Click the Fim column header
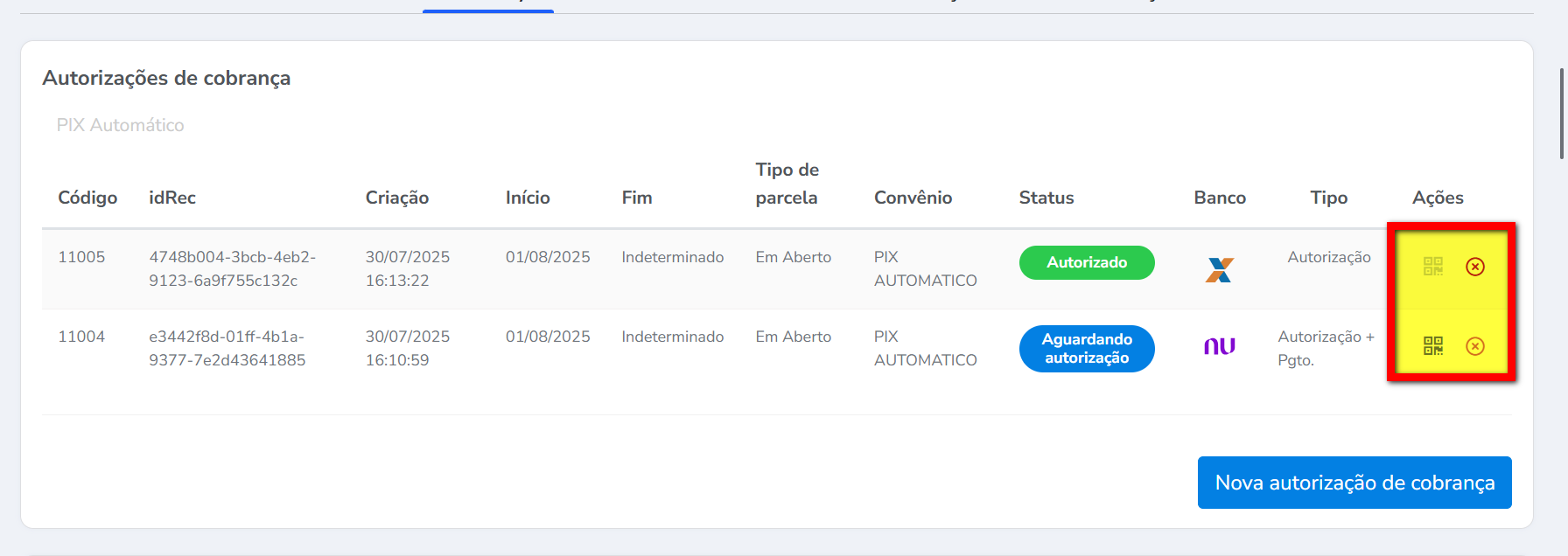 (637, 198)
